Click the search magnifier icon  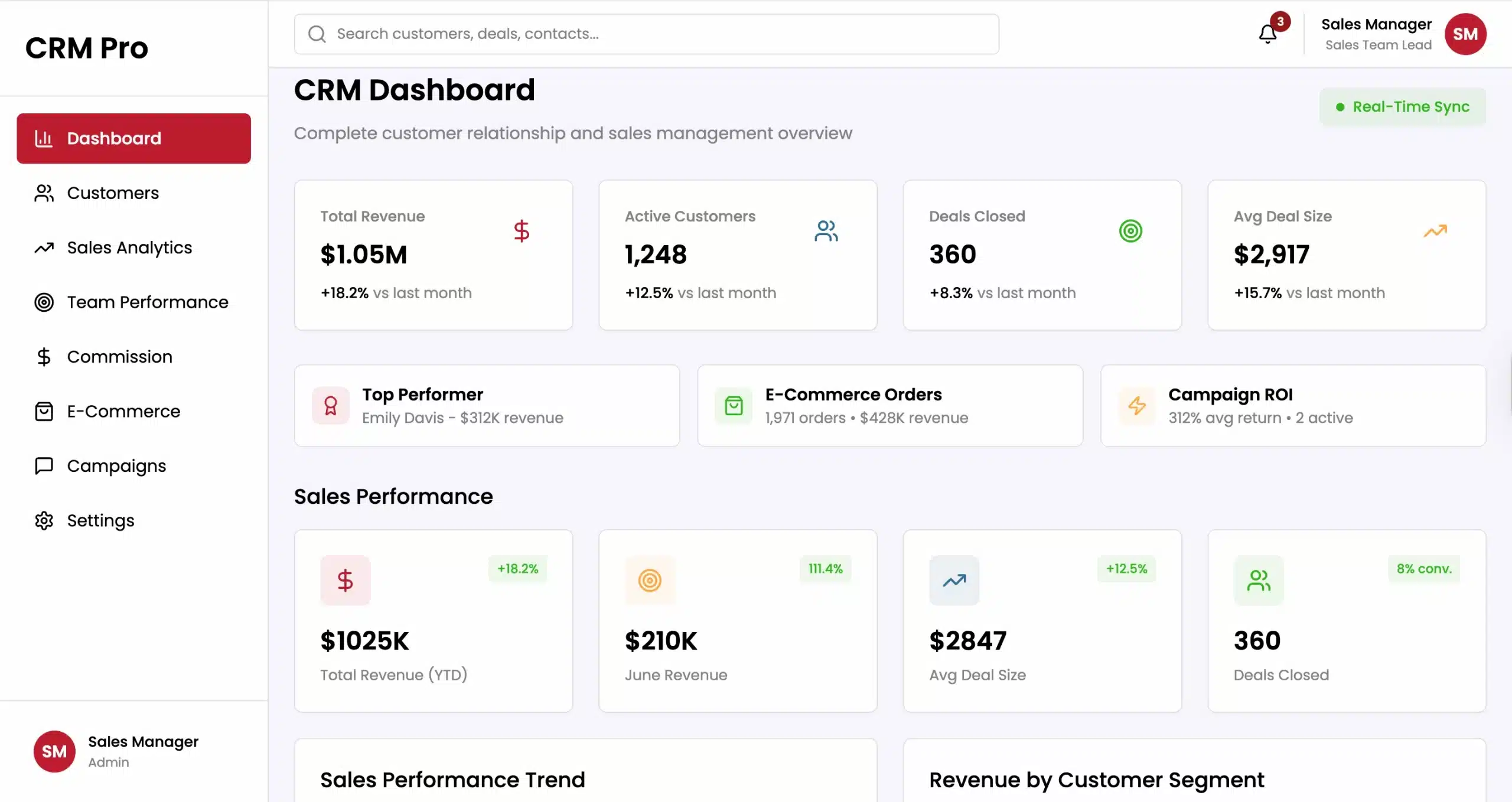click(x=317, y=34)
